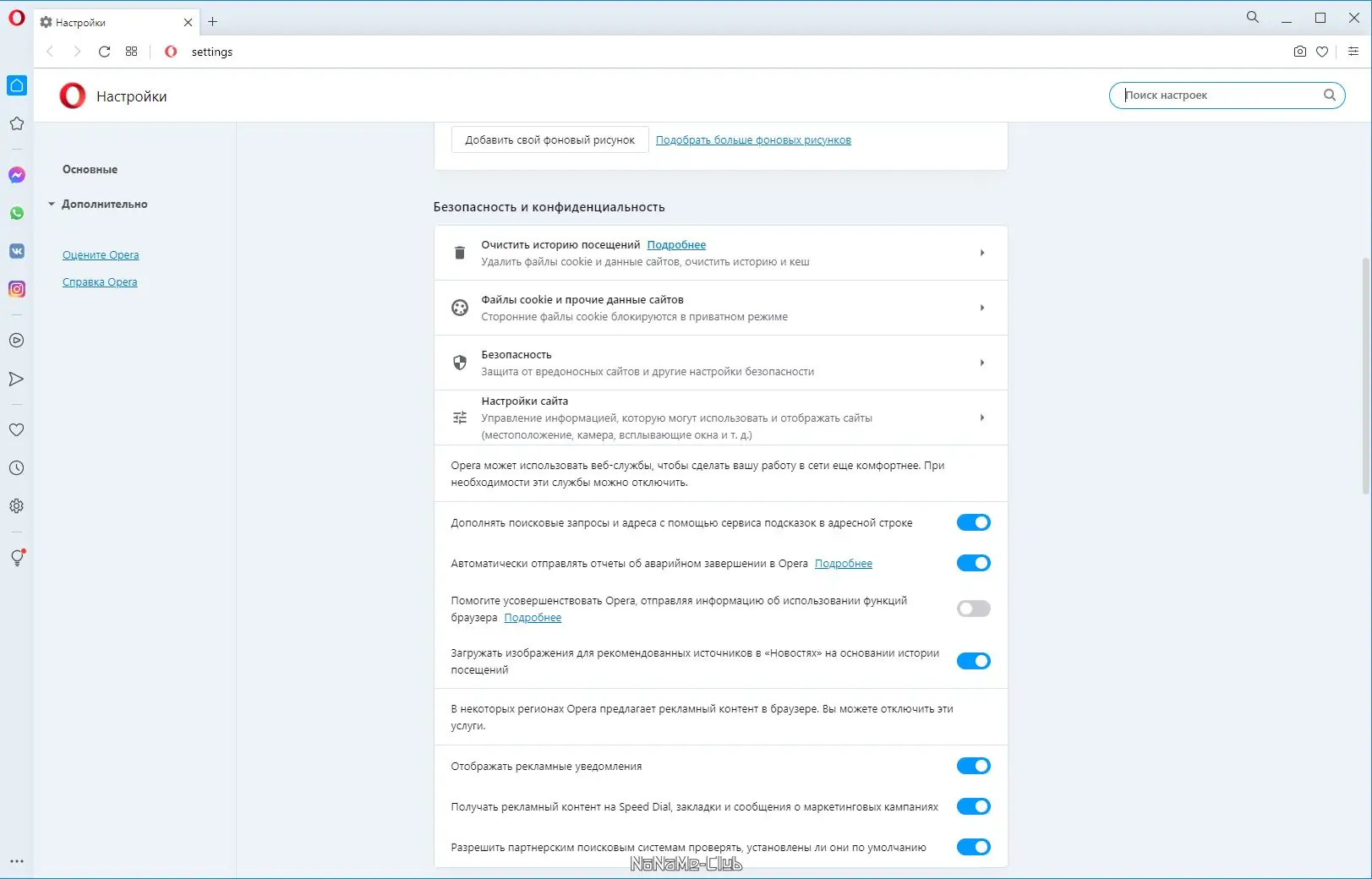Viewport: 1372px width, 879px height.
Task: Close the Настройки tab
Action: [x=188, y=23]
